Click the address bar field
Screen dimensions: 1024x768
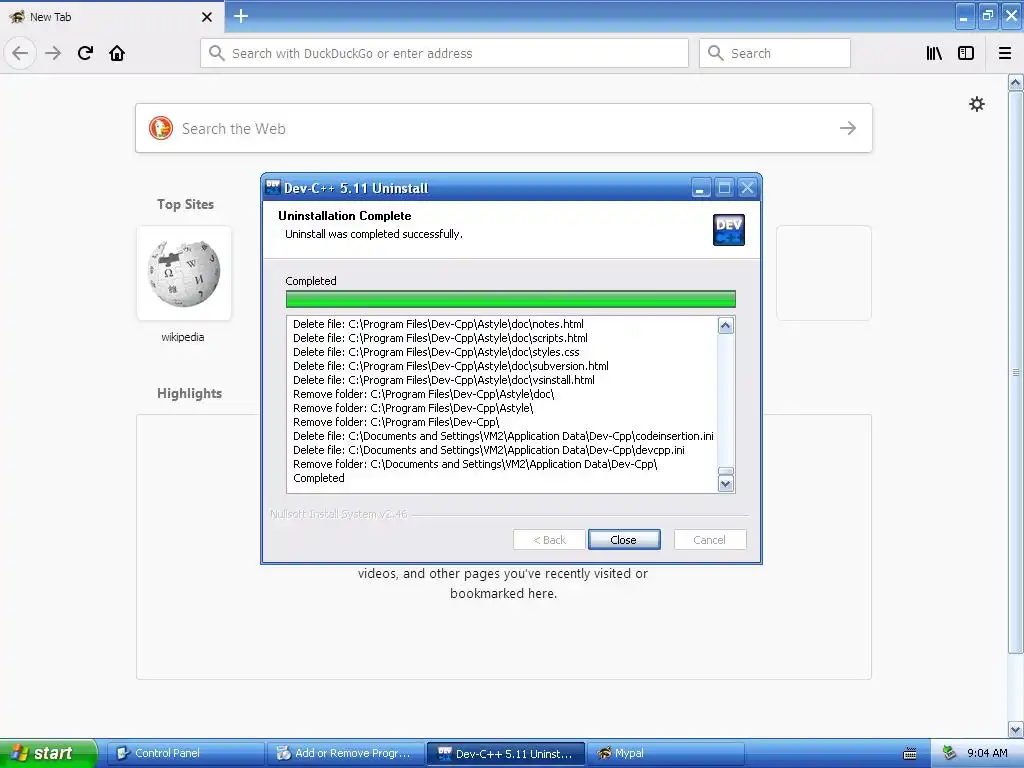pos(444,53)
